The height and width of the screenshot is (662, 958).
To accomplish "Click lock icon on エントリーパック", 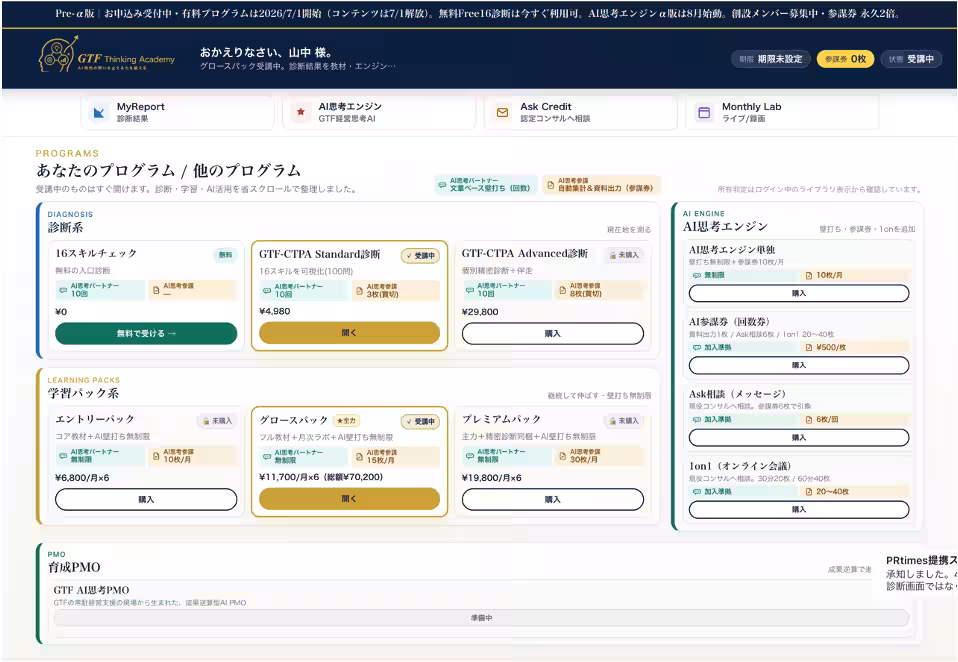I will (206, 421).
